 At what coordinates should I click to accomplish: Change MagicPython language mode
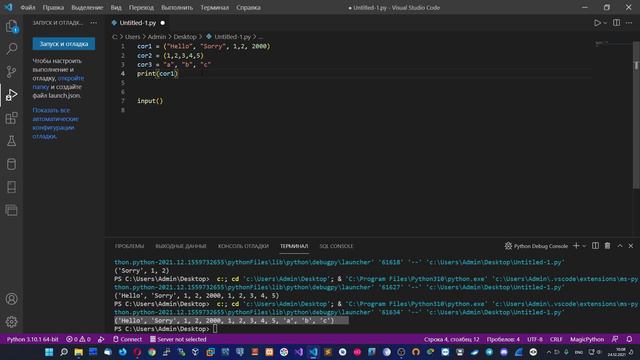click(587, 339)
